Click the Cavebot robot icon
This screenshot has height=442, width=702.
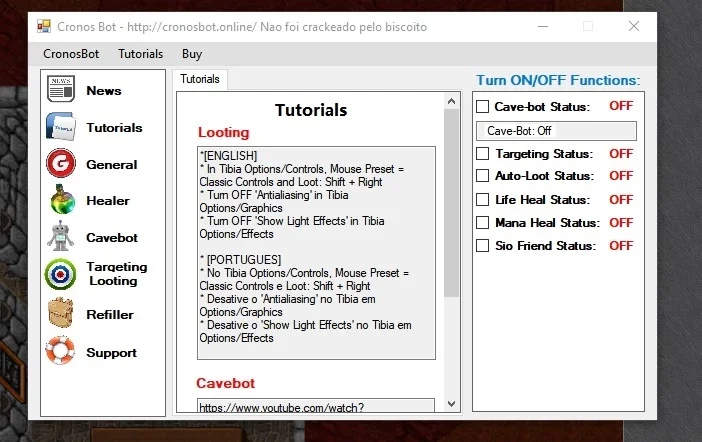click(x=60, y=236)
